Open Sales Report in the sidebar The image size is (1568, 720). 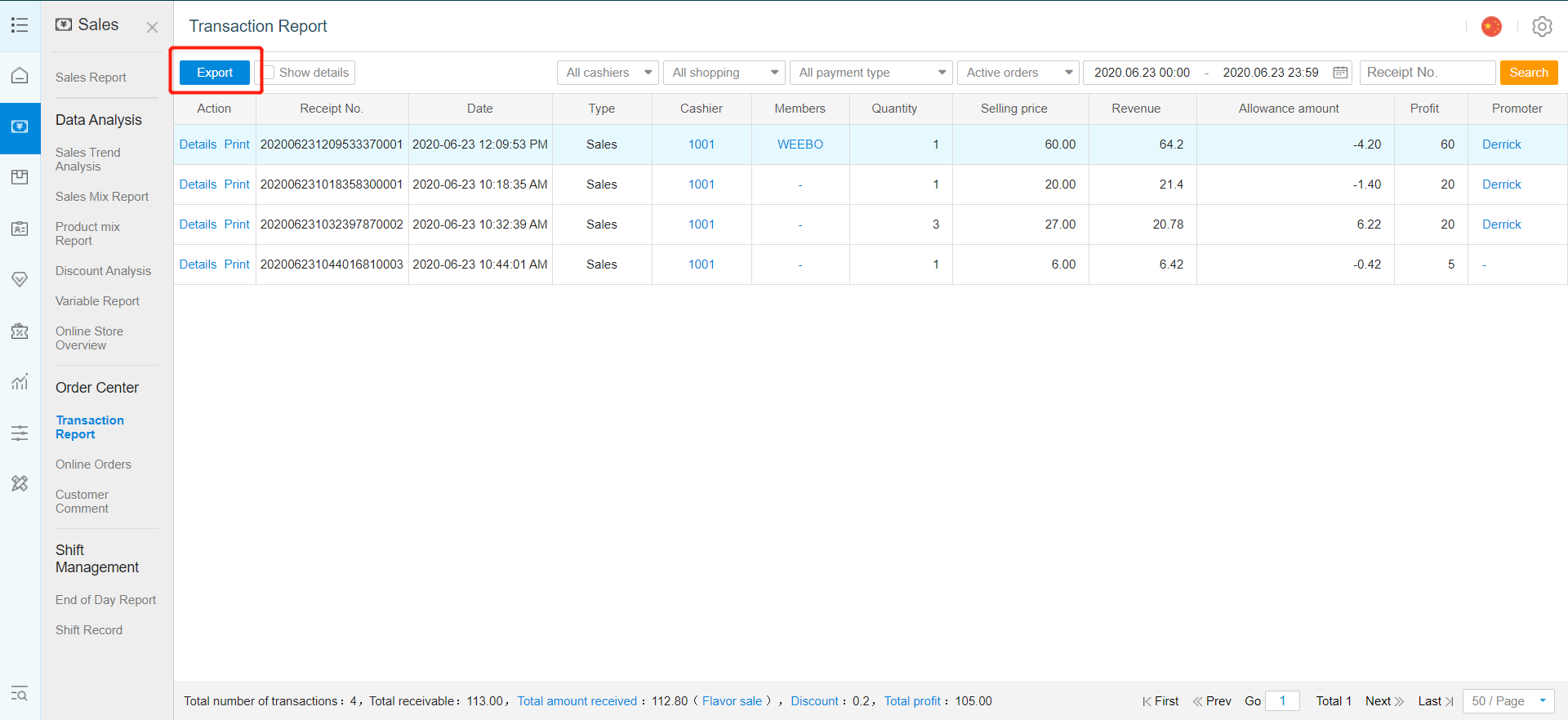click(x=91, y=78)
